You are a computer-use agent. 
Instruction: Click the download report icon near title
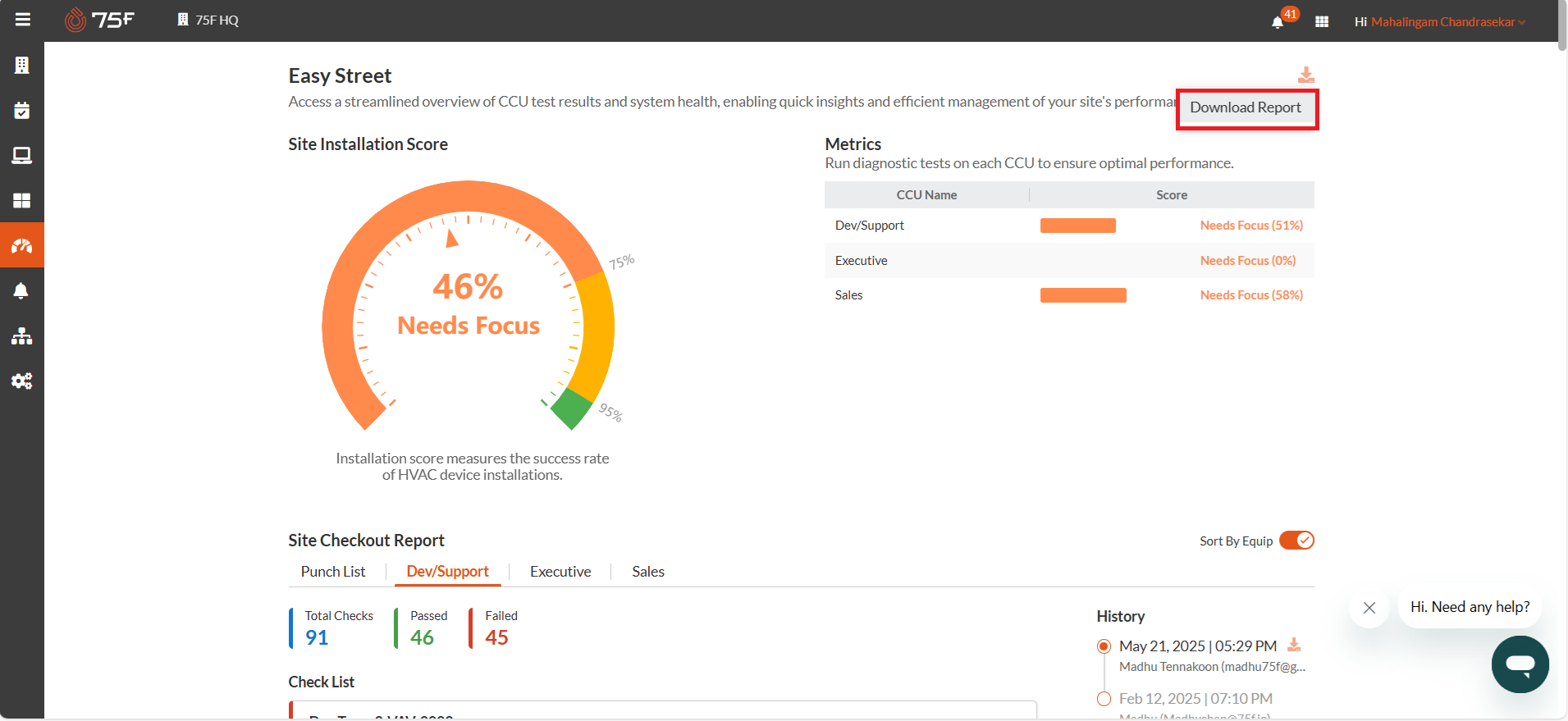point(1306,75)
